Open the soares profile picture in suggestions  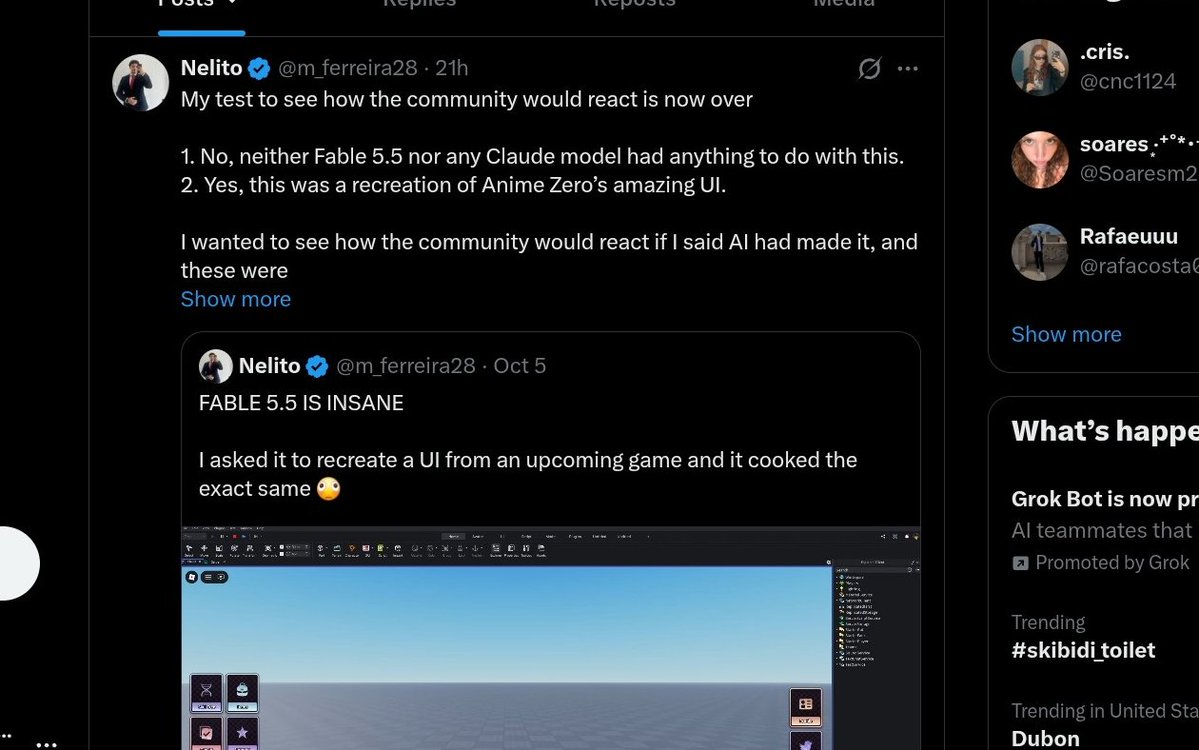coord(1040,160)
